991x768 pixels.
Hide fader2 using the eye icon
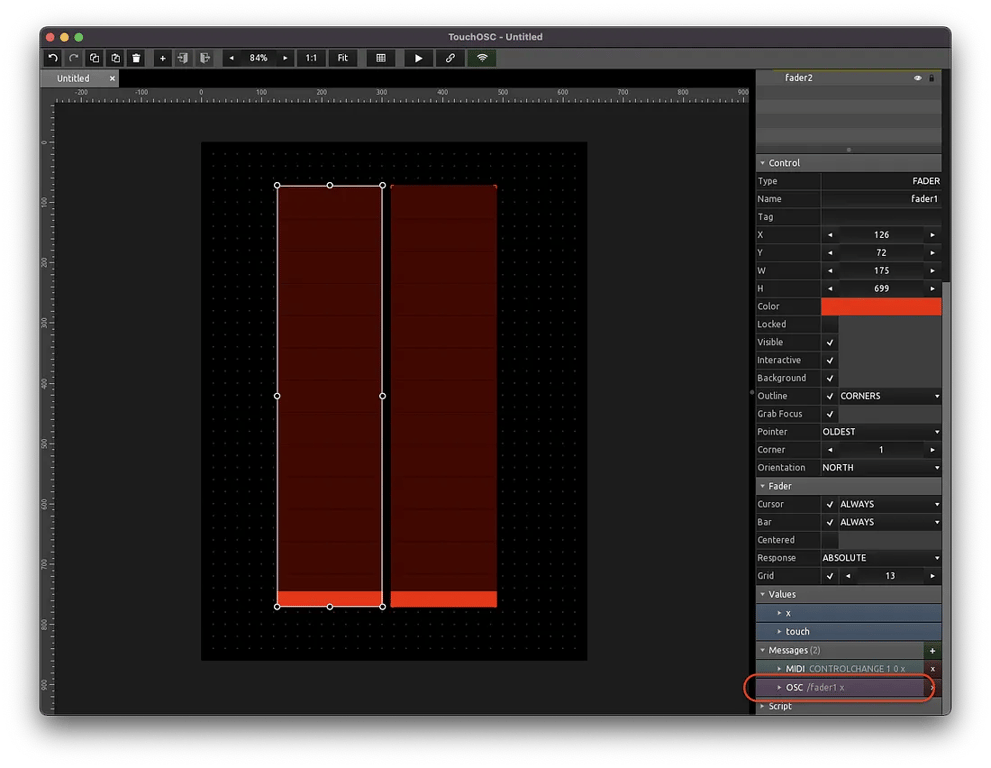click(x=917, y=78)
